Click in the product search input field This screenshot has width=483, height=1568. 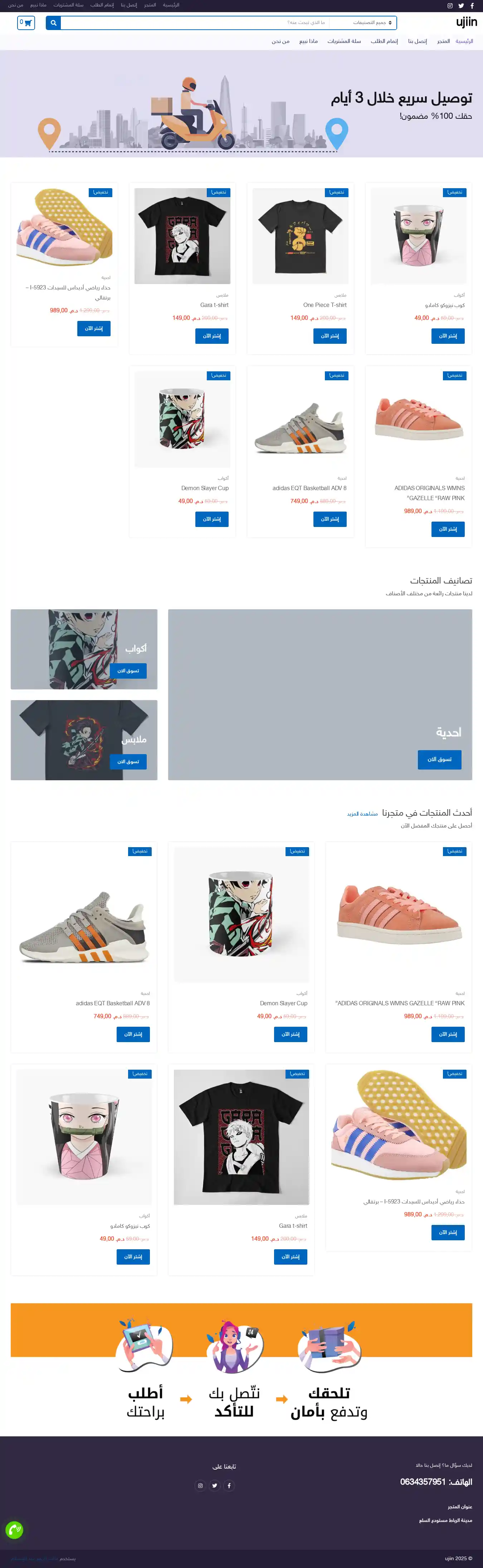coord(195,23)
